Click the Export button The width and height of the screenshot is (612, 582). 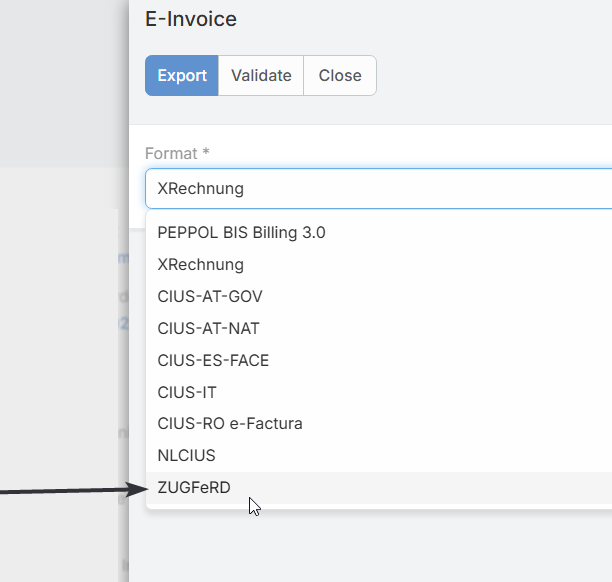tap(181, 75)
